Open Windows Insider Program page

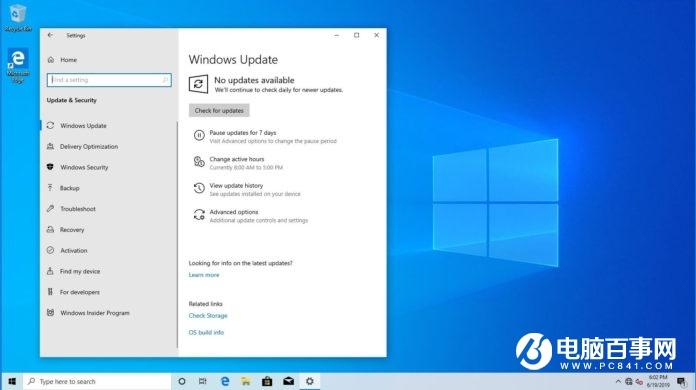(95, 313)
